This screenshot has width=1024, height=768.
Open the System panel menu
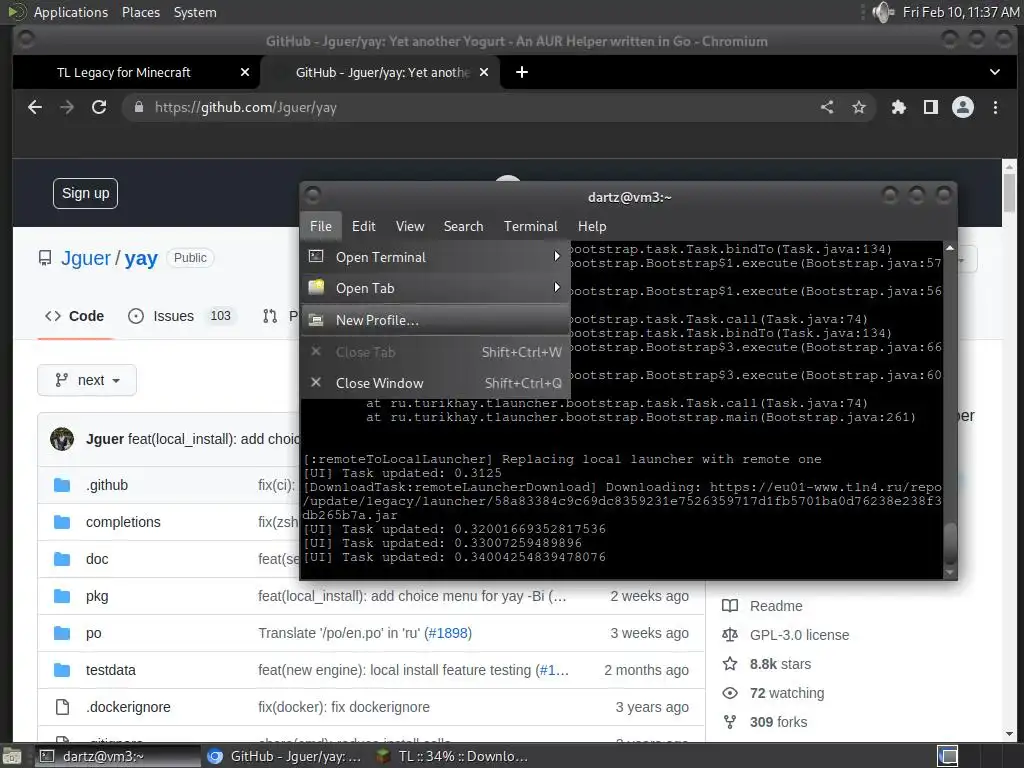click(x=195, y=12)
